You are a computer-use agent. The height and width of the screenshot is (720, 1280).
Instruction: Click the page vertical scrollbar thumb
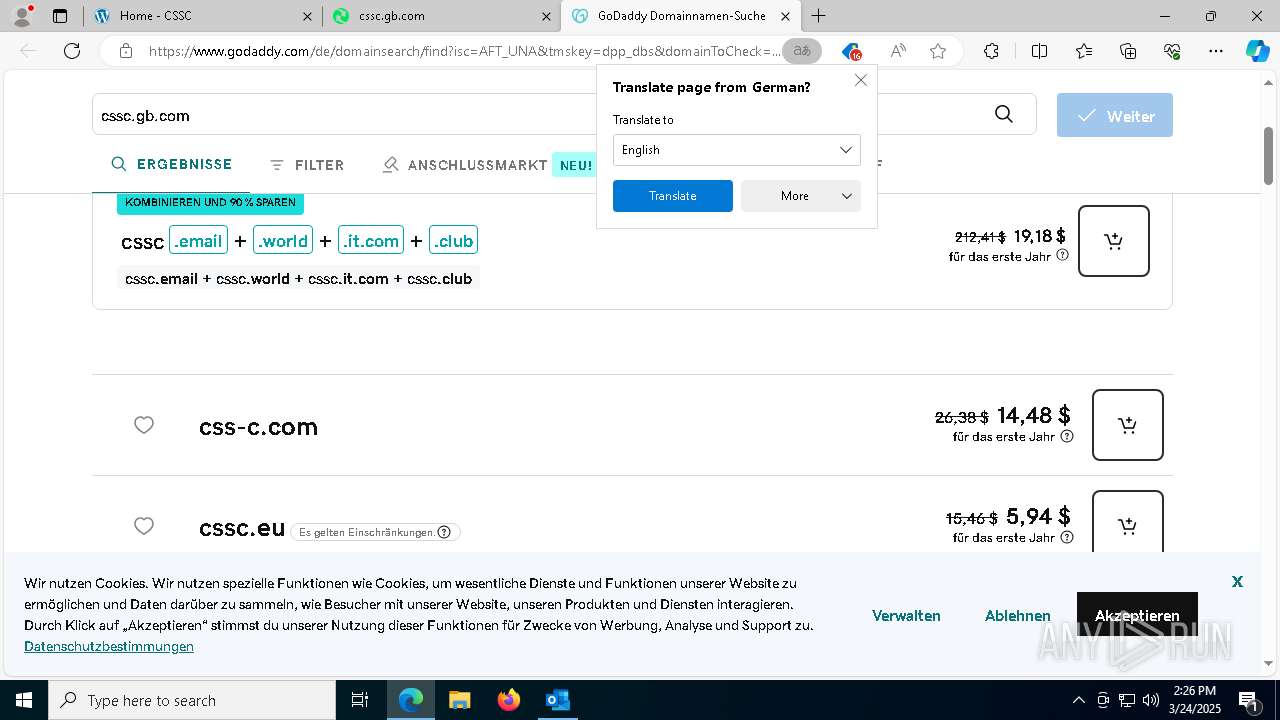(x=1268, y=155)
